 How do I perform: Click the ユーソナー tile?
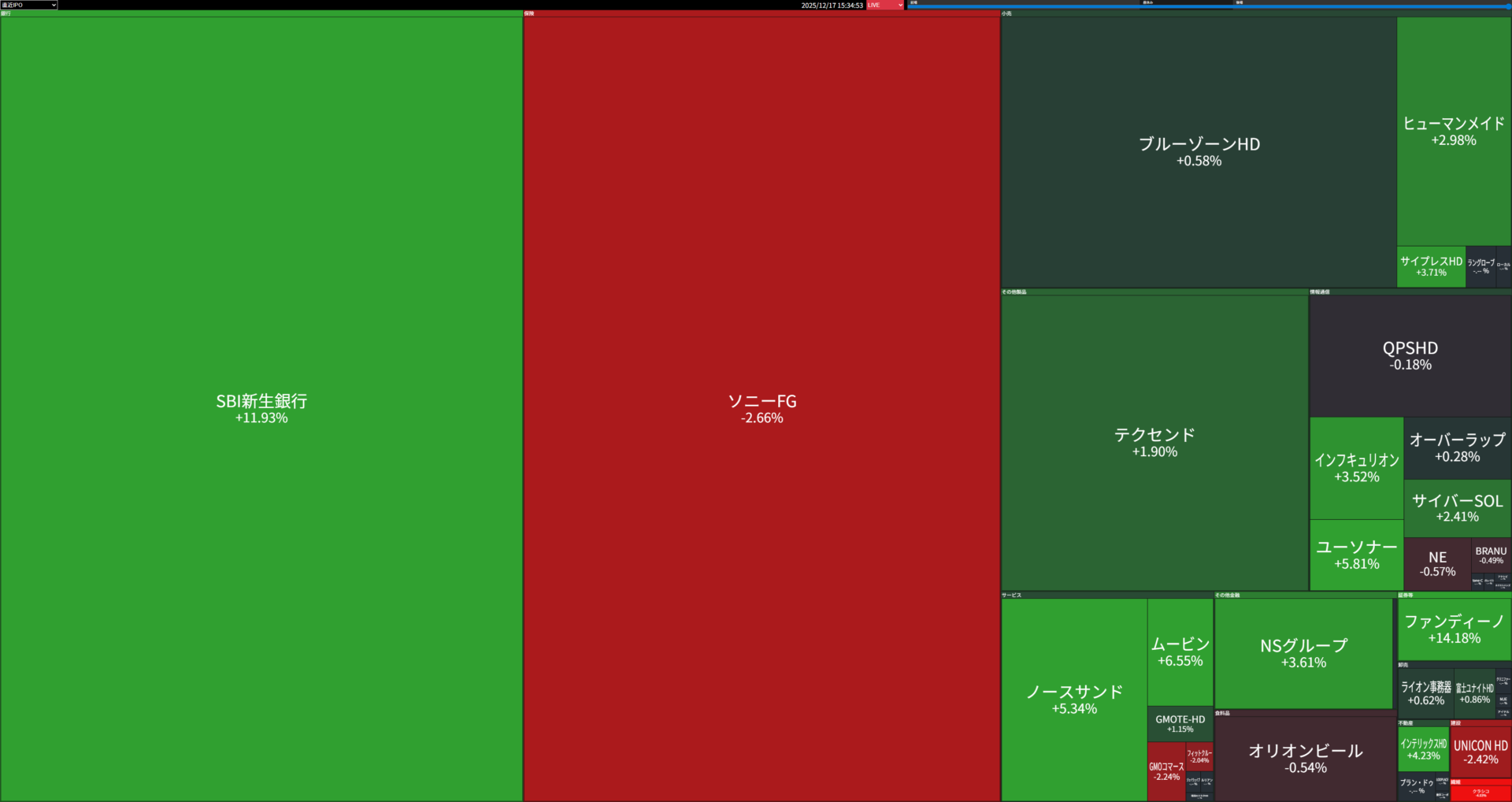(x=1356, y=555)
